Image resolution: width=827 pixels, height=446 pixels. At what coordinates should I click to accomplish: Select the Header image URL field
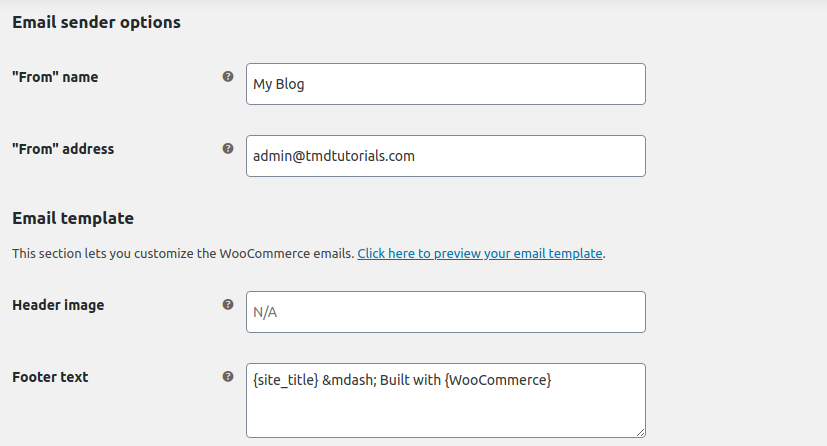(445, 312)
